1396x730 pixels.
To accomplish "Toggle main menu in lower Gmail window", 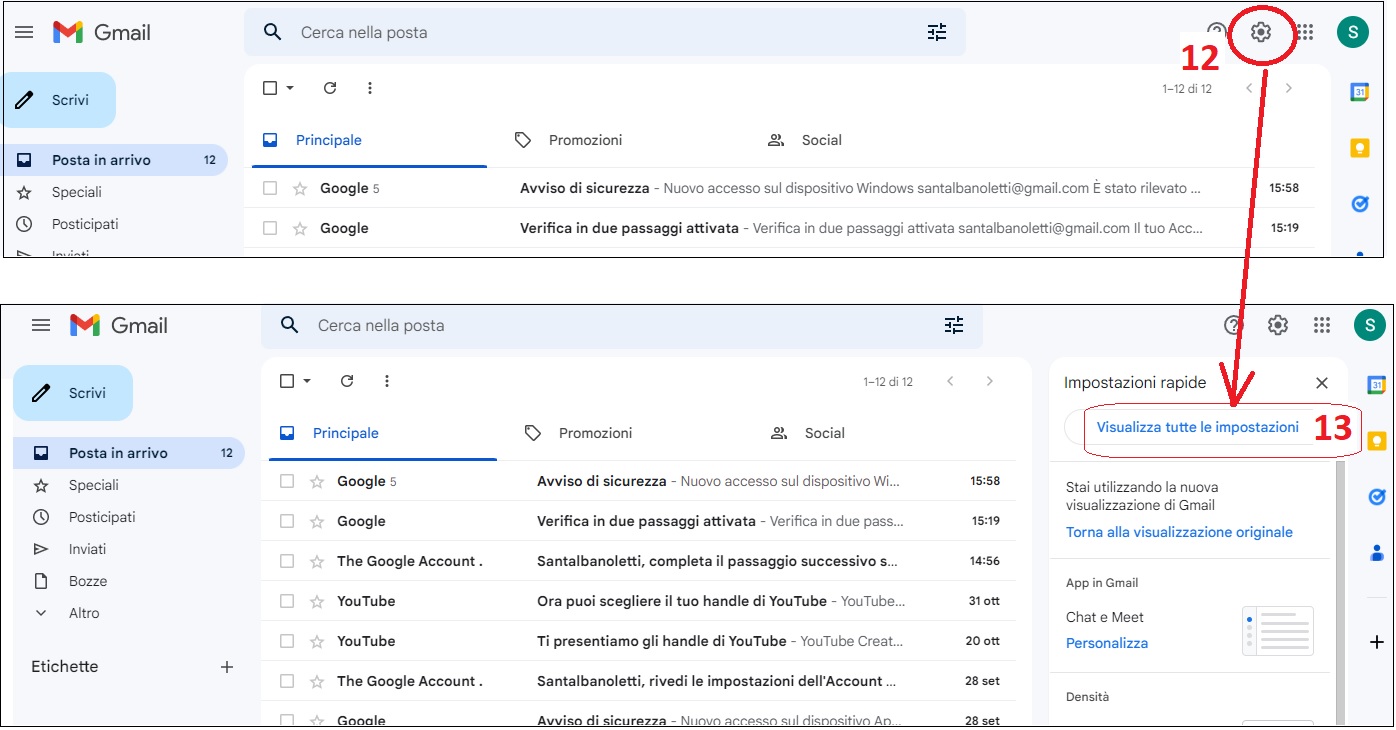I will point(41,325).
